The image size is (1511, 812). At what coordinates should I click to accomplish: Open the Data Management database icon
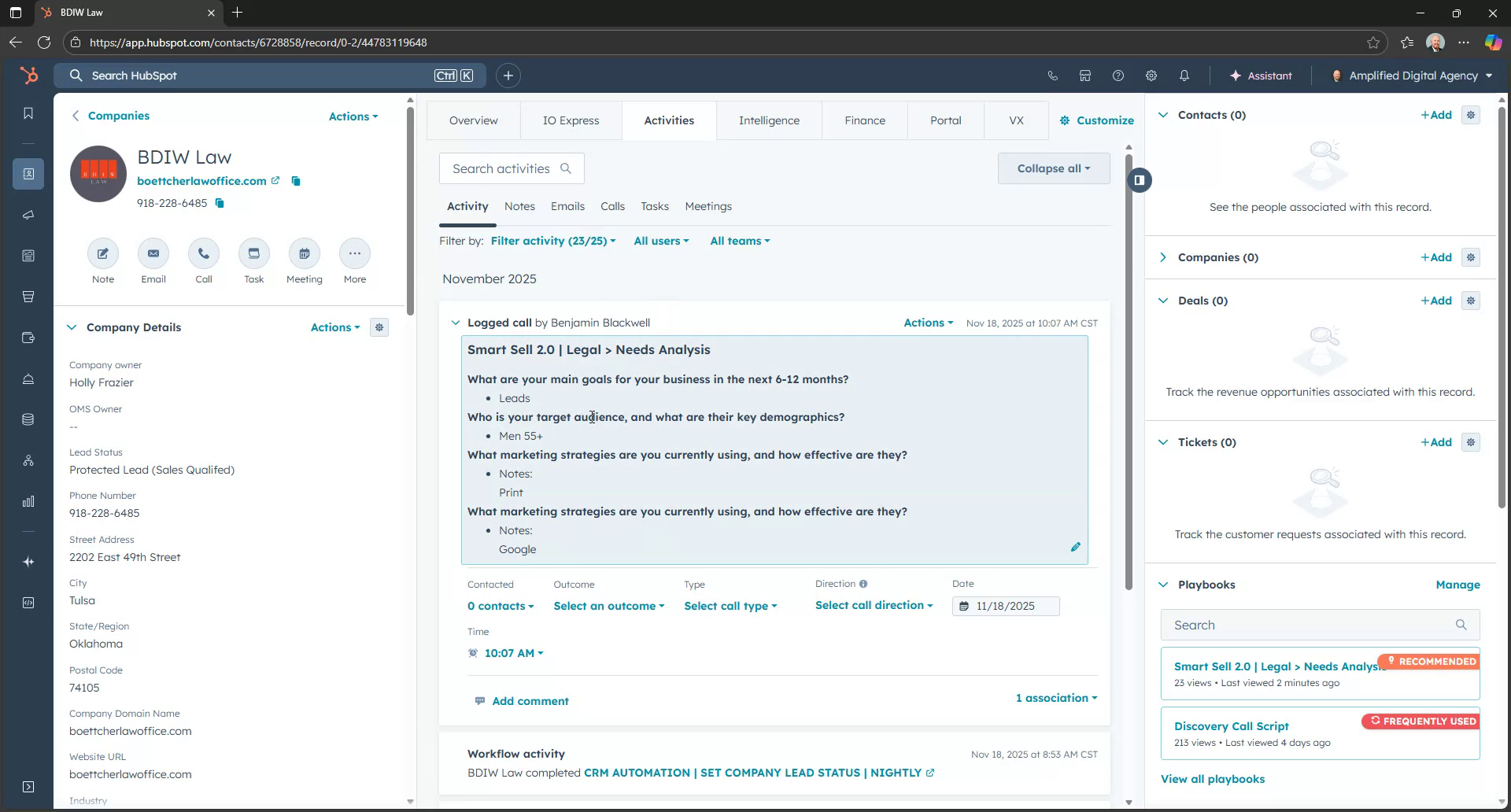click(x=28, y=419)
